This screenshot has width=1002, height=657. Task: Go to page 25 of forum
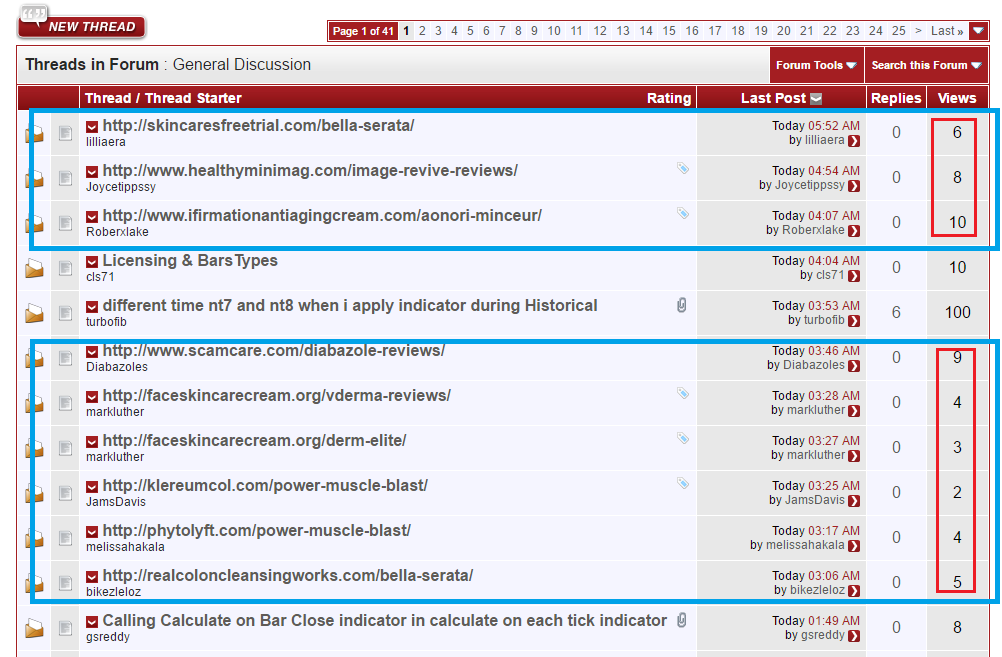click(x=898, y=31)
